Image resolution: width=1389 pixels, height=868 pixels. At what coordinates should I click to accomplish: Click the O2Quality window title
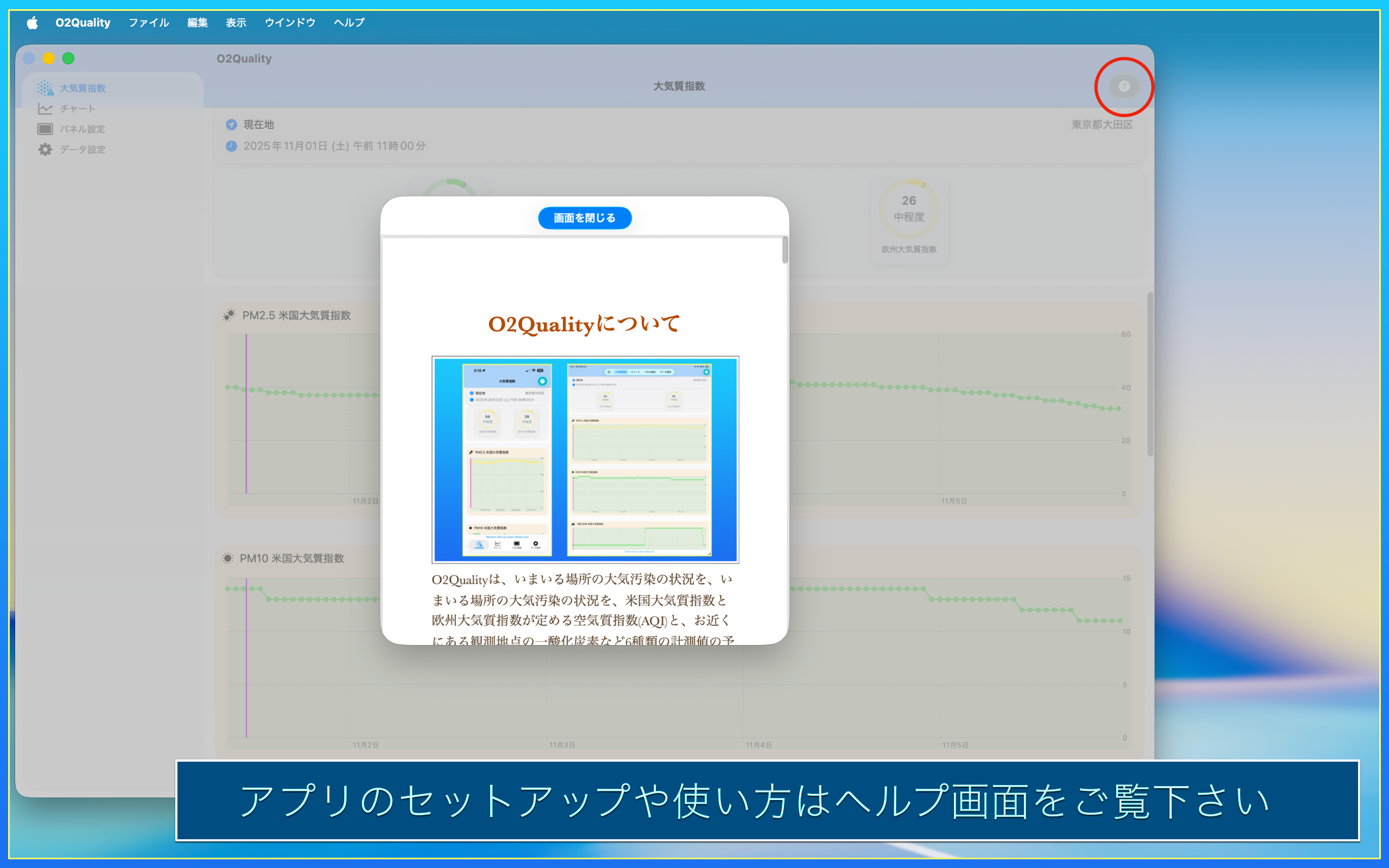click(244, 59)
